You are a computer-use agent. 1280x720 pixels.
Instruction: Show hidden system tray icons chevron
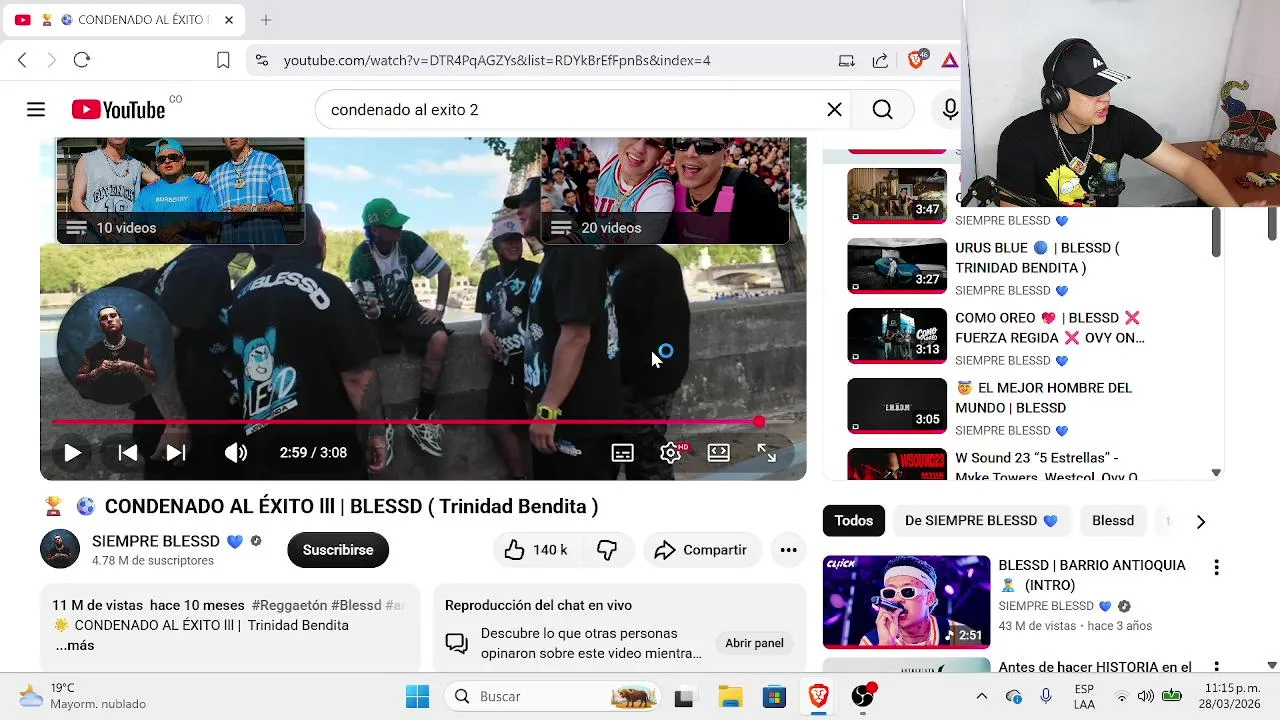[981, 696]
